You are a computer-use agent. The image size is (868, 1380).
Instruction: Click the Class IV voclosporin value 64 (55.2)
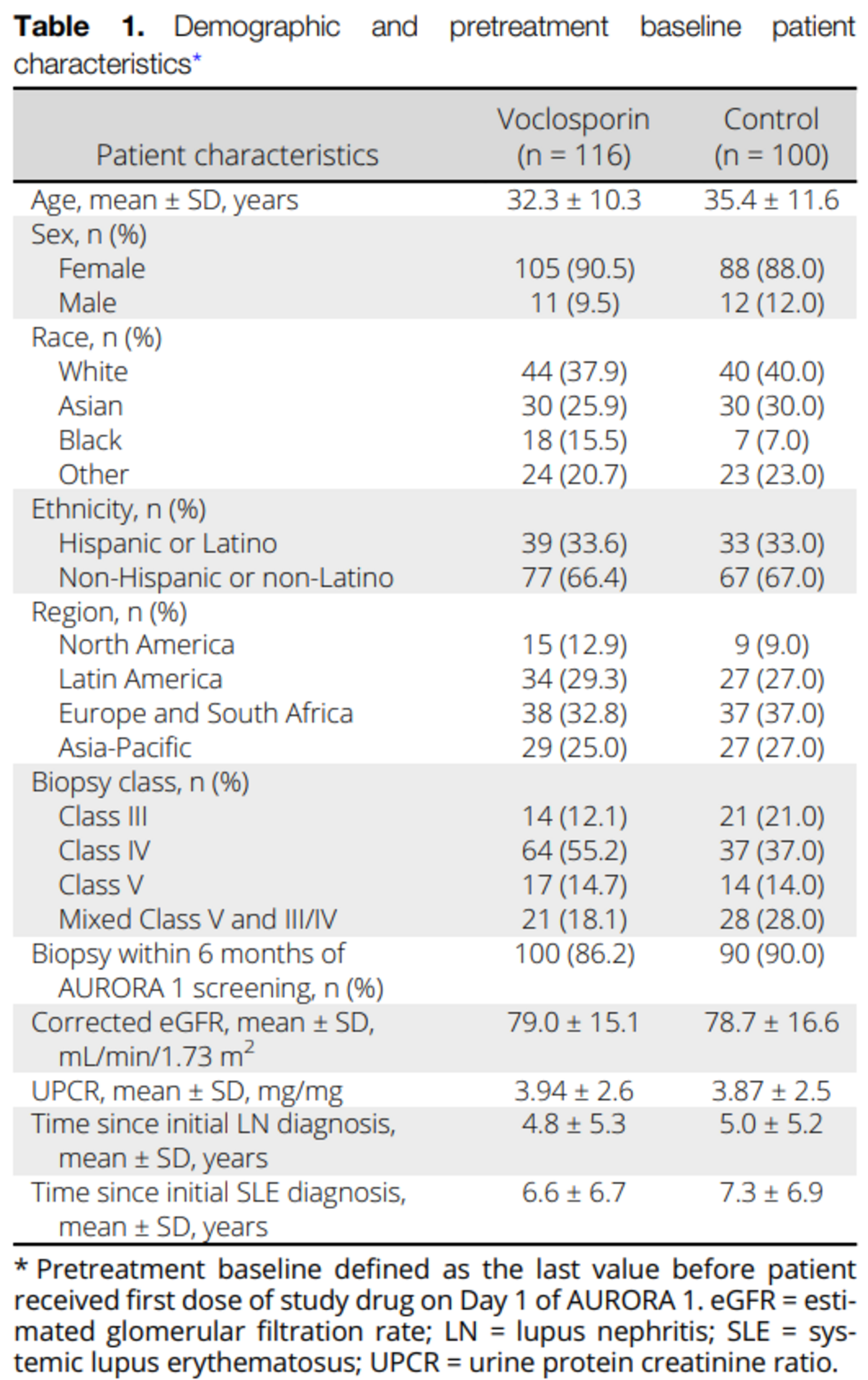click(574, 850)
